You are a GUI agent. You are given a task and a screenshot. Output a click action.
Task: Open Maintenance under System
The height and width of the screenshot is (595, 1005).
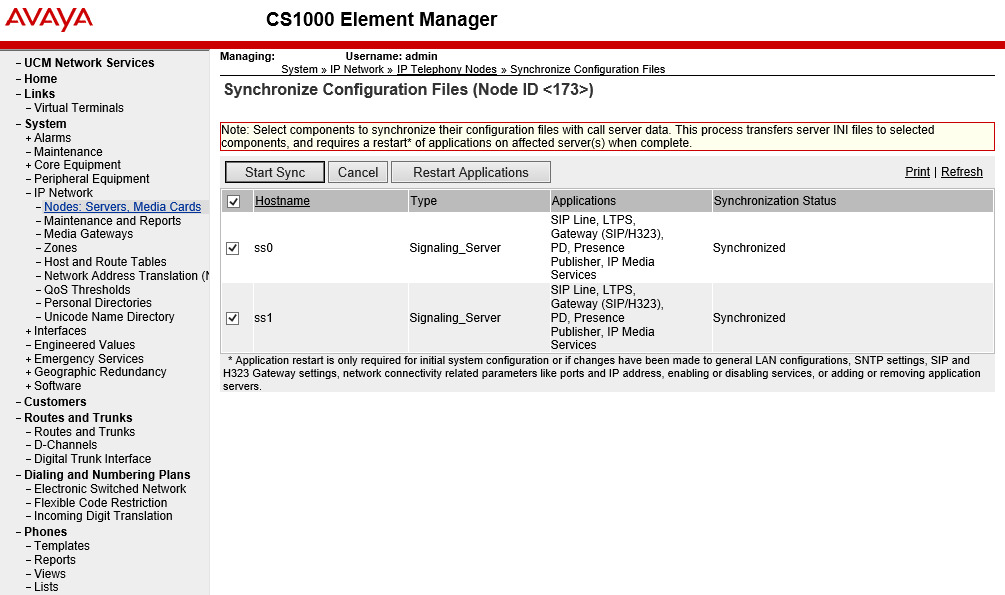pos(68,152)
